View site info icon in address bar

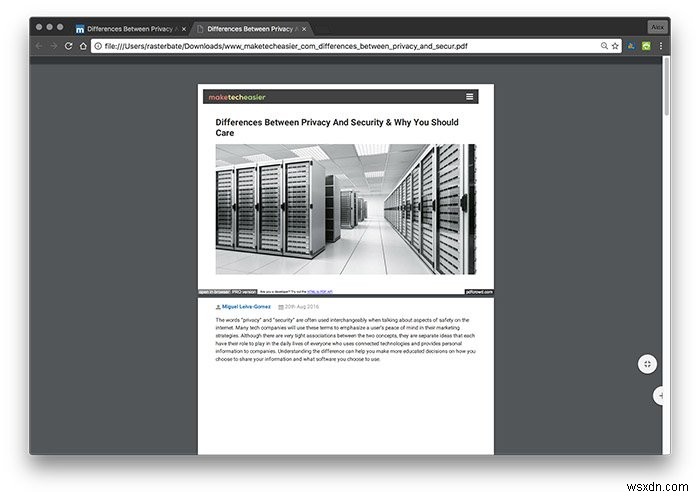click(x=98, y=46)
